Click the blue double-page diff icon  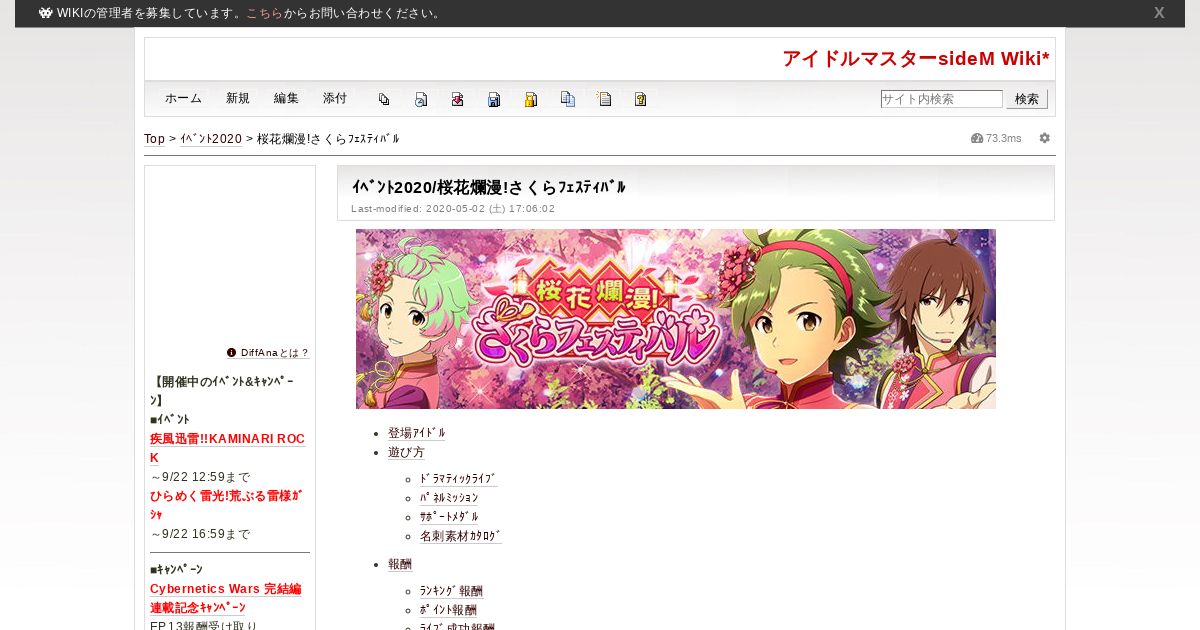(568, 99)
